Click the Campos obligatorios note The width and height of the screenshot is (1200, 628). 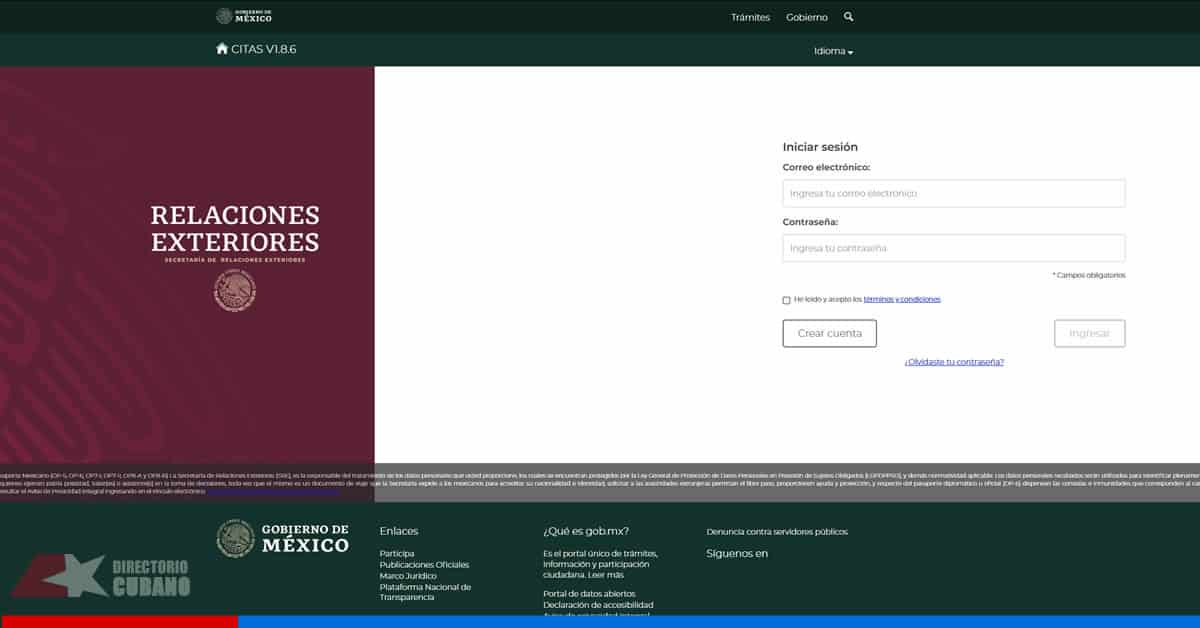point(1088,275)
